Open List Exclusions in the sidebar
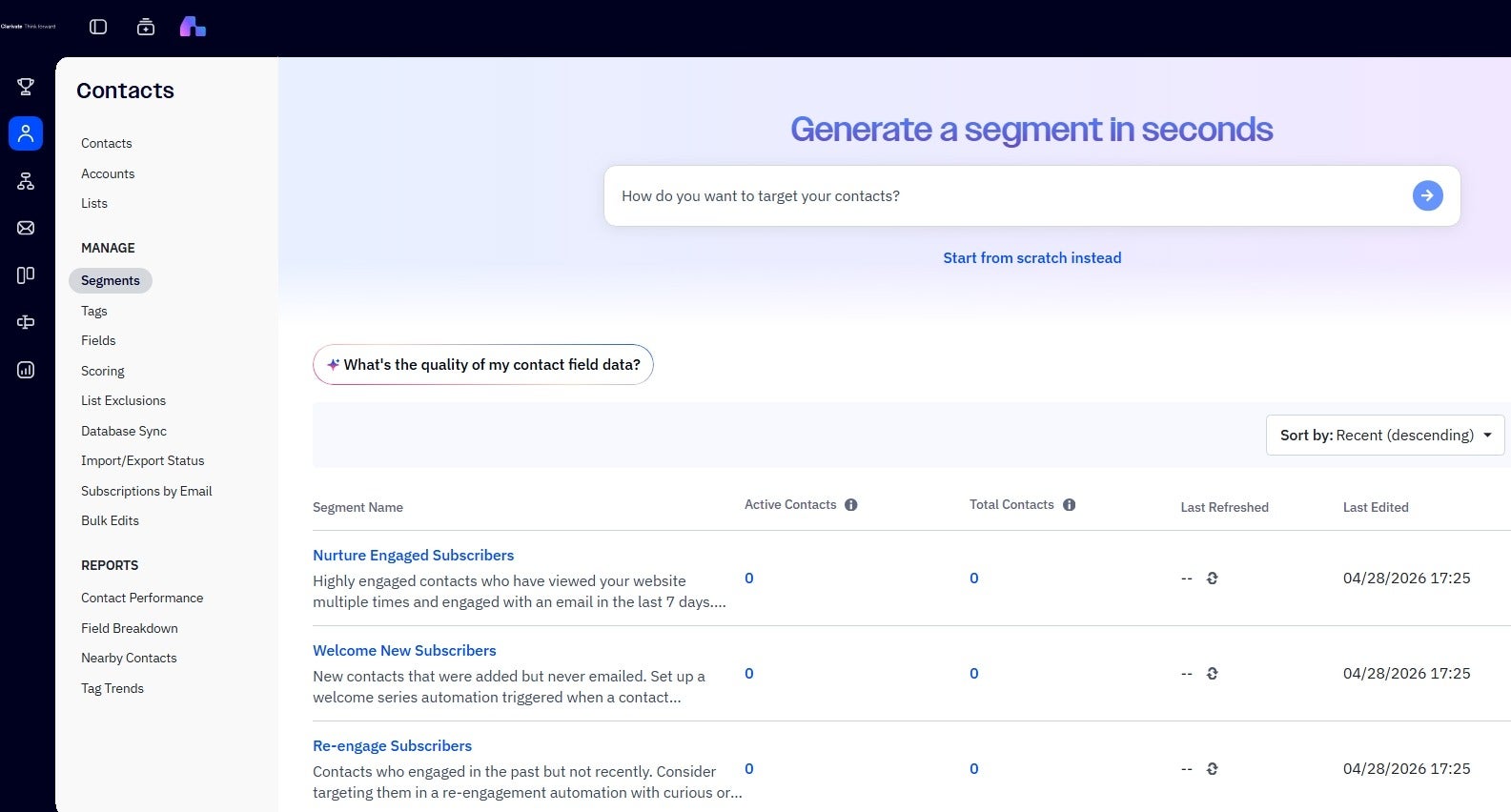 point(123,400)
